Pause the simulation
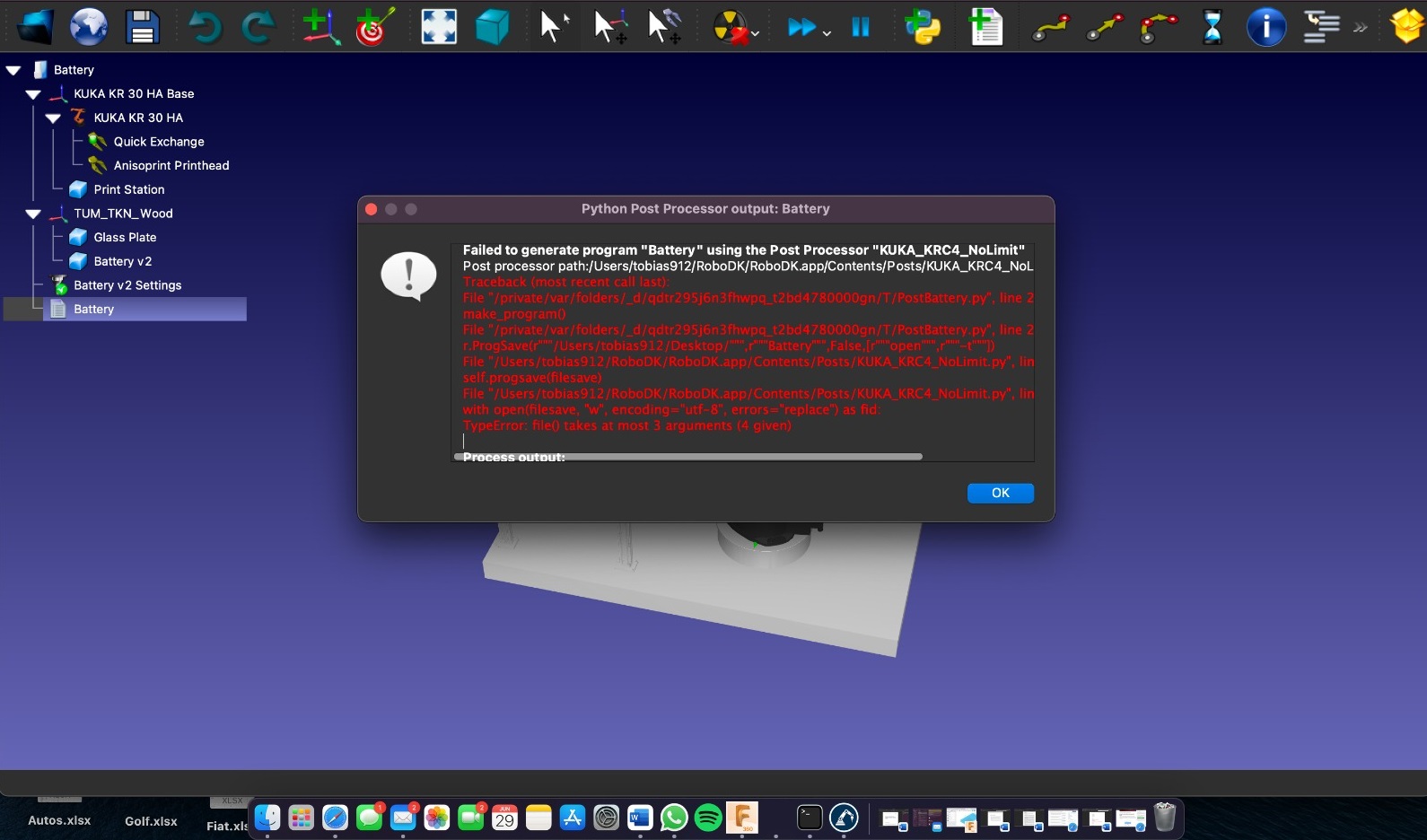Image resolution: width=1427 pixels, height=840 pixels. 860,27
